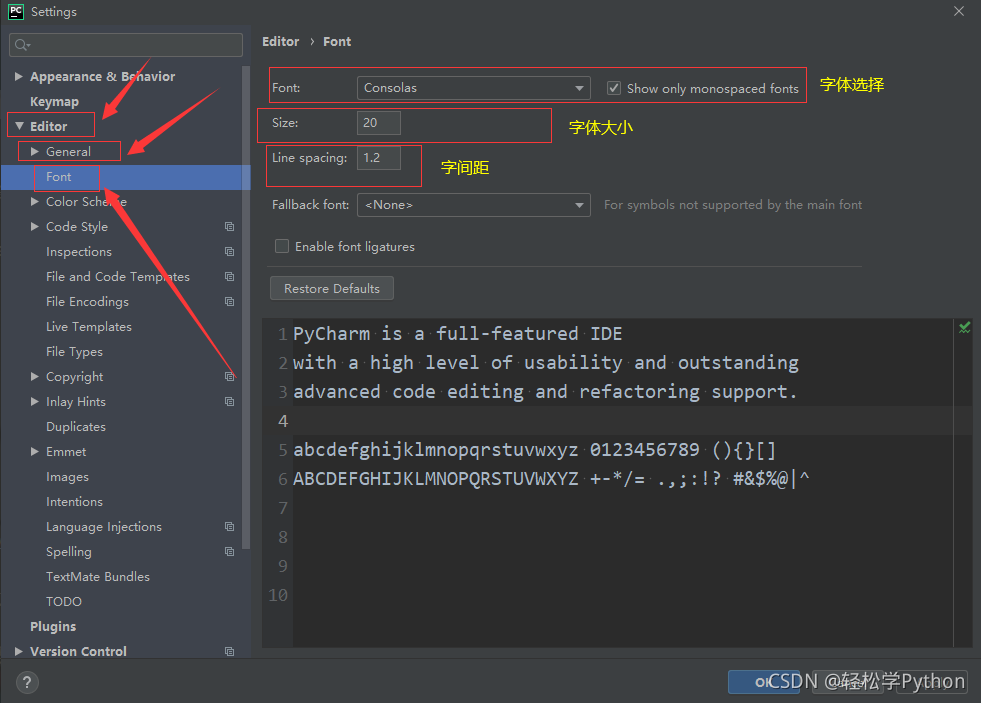Open the Font dropdown showing Consolas

click(x=474, y=88)
